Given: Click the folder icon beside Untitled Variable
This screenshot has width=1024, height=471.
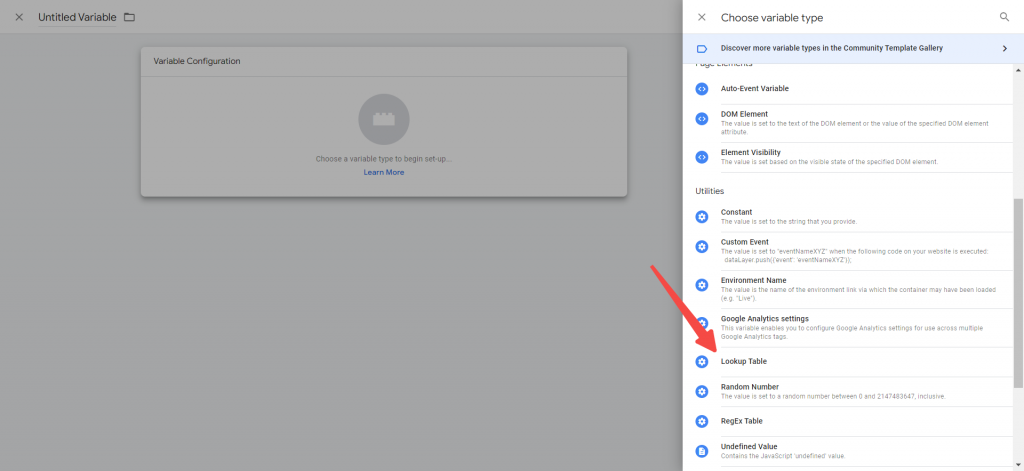Looking at the screenshot, I should 129,17.
